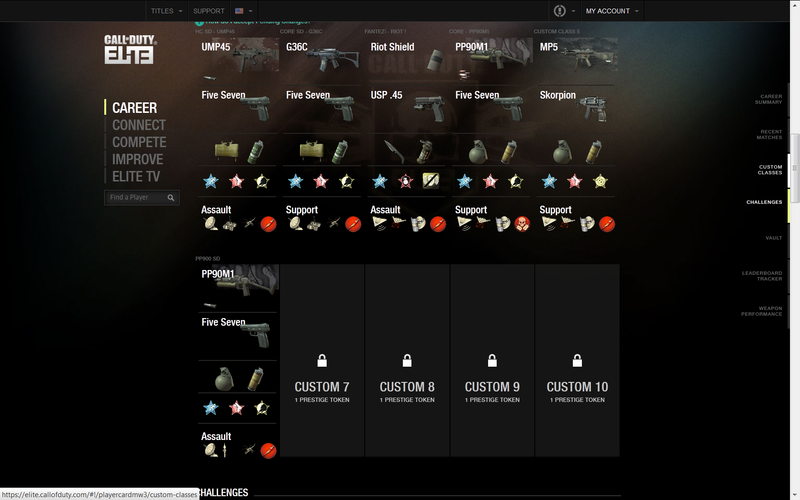Open the US flag language dropdown
This screenshot has width=800, height=500.
click(x=243, y=11)
